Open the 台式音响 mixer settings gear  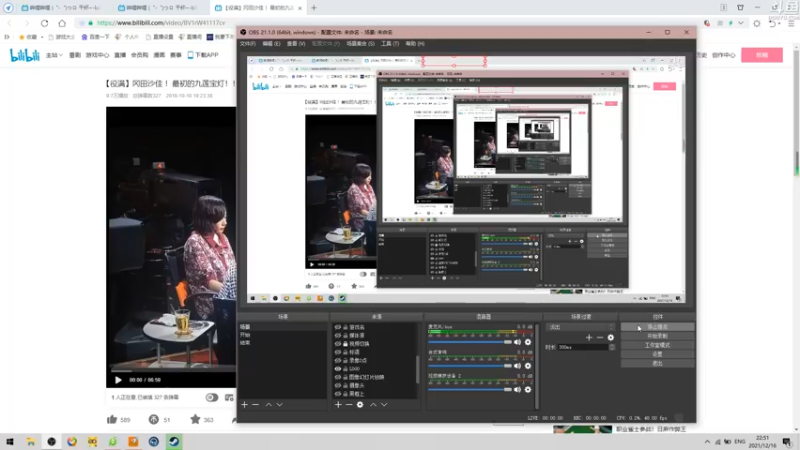[x=528, y=366]
